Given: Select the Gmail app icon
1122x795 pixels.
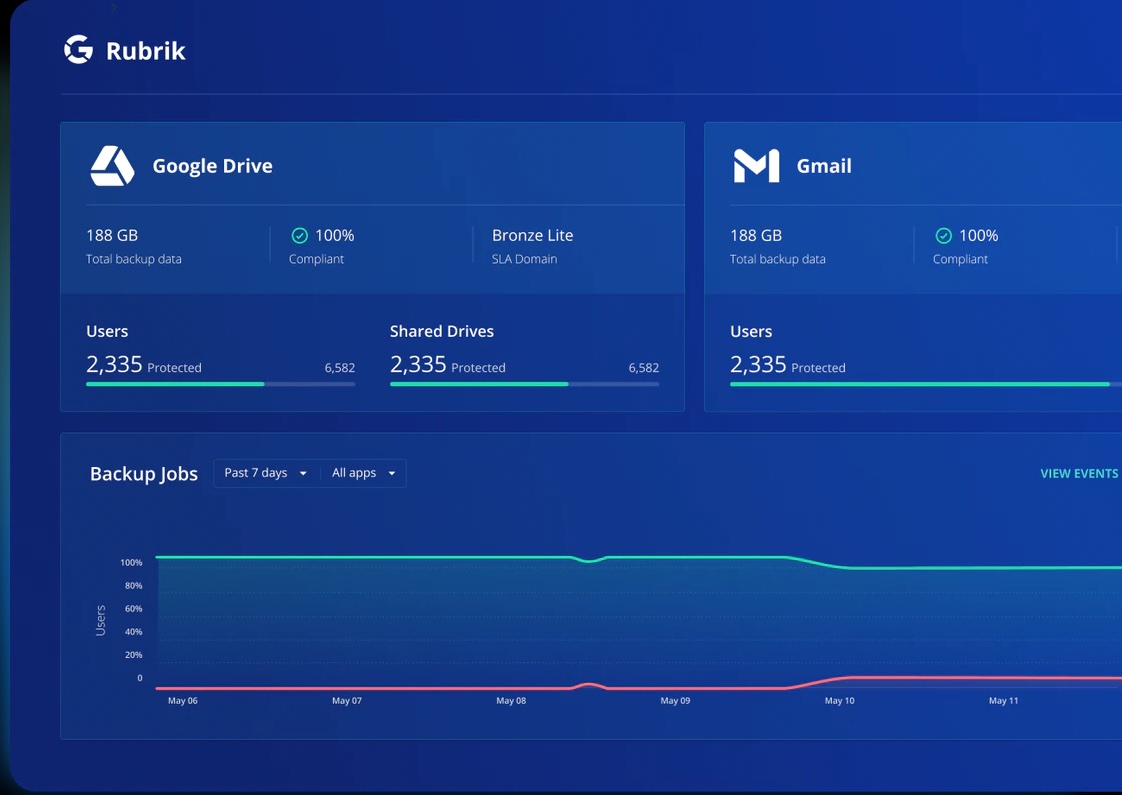Looking at the screenshot, I should point(756,165).
